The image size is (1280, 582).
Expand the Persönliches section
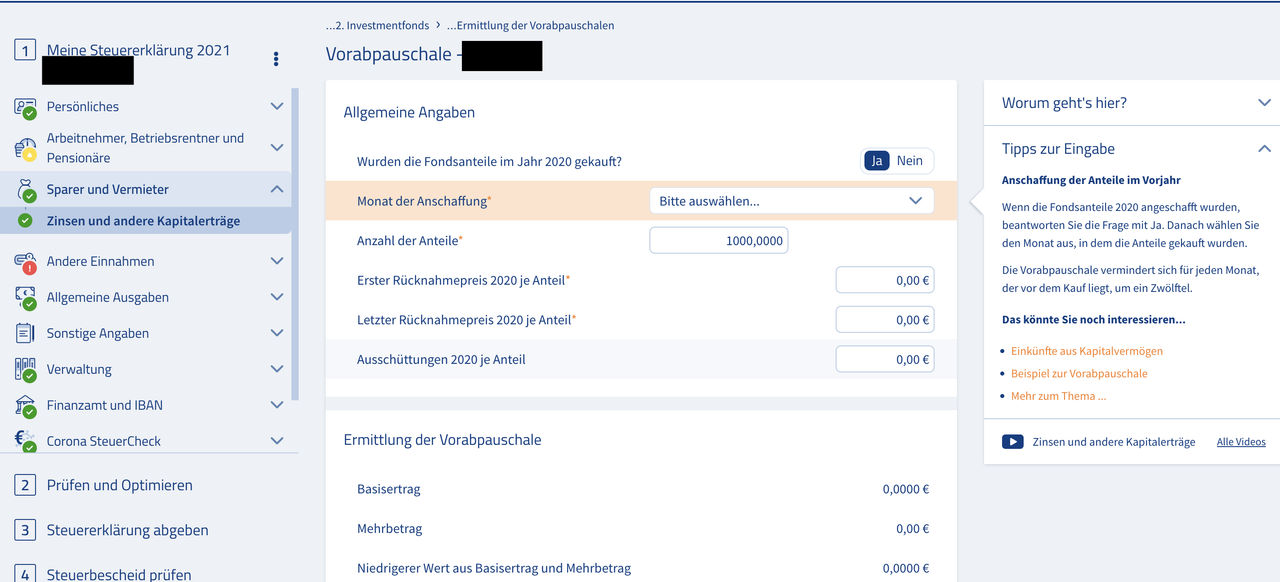[x=277, y=106]
